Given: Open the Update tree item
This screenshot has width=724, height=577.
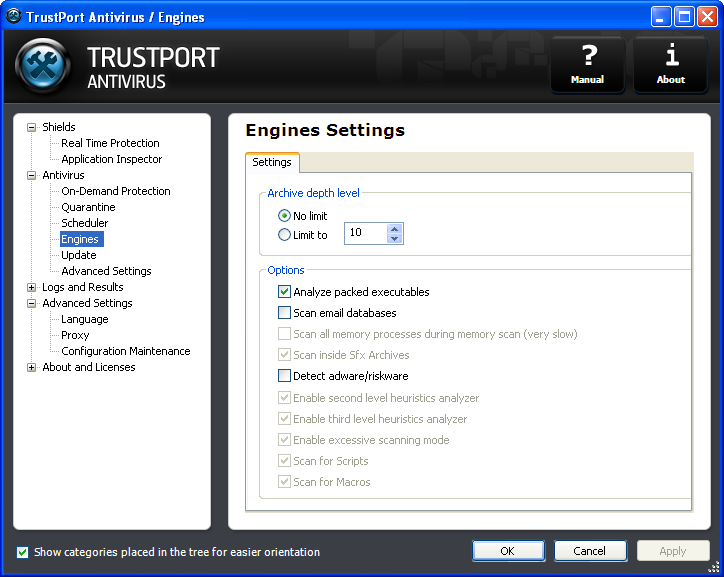Looking at the screenshot, I should tap(79, 255).
